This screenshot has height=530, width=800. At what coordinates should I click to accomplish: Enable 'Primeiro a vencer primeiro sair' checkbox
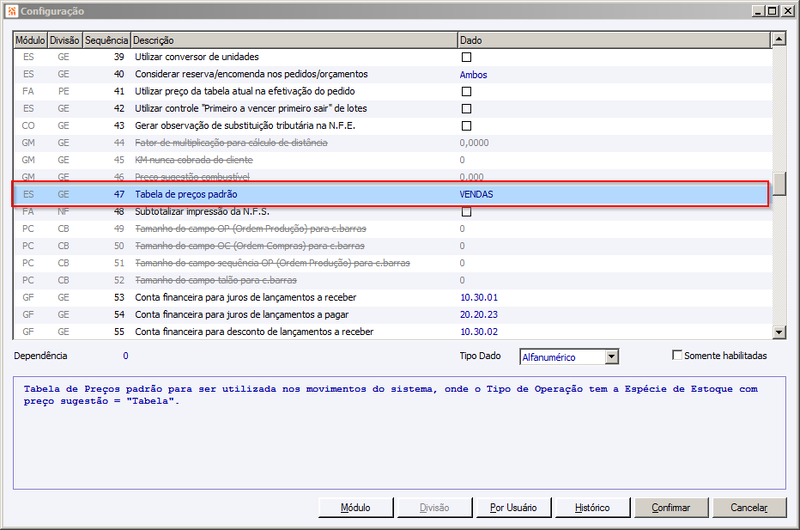[466, 109]
